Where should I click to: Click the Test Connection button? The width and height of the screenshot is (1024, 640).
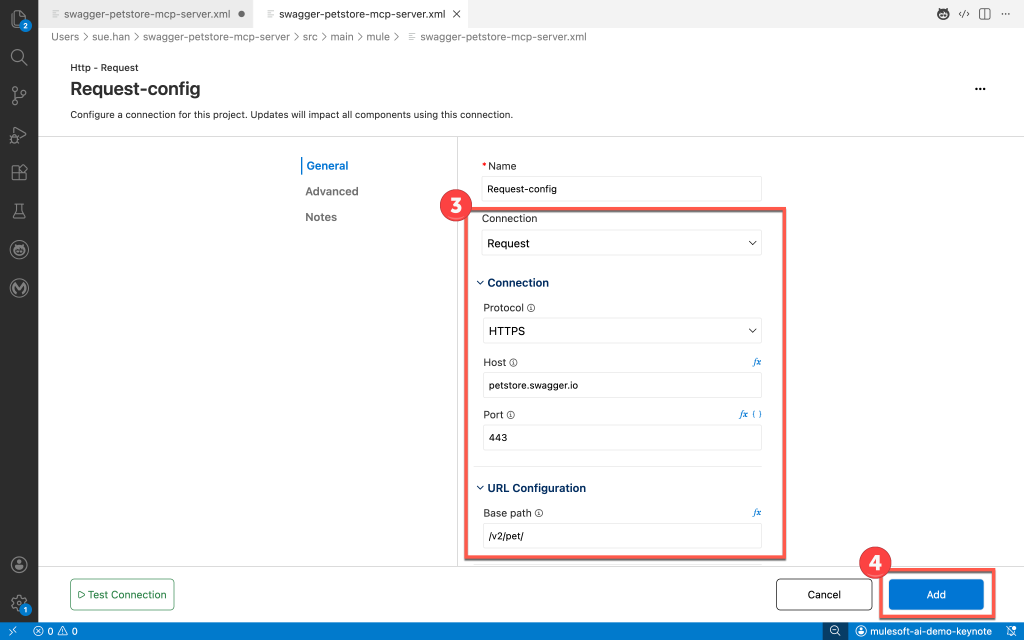122,595
